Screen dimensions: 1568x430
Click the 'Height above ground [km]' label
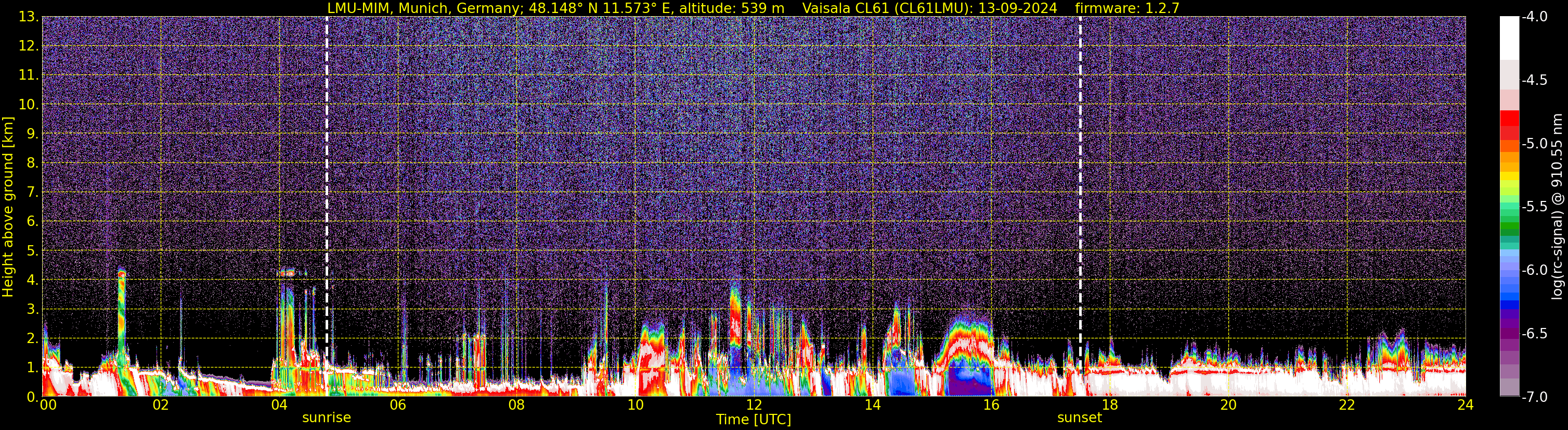(8, 207)
